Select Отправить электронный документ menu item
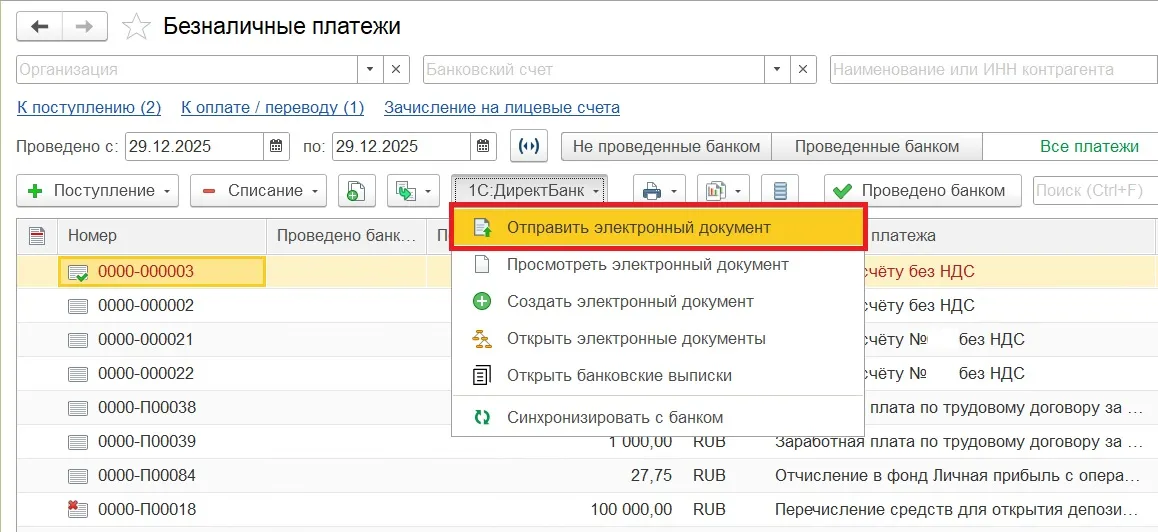Screen dimensions: 1158x532 coord(638,227)
